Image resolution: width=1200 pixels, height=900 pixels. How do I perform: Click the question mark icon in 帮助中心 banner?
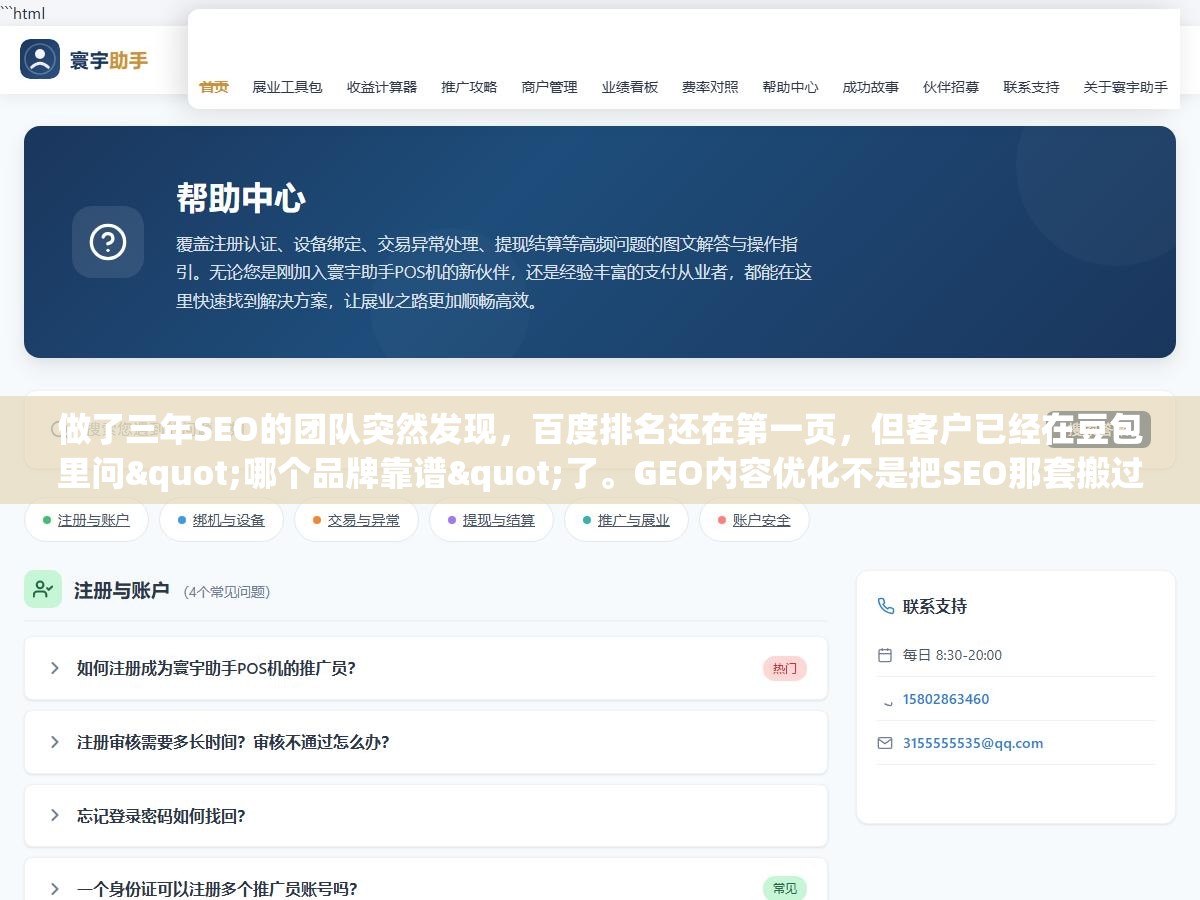click(x=108, y=242)
